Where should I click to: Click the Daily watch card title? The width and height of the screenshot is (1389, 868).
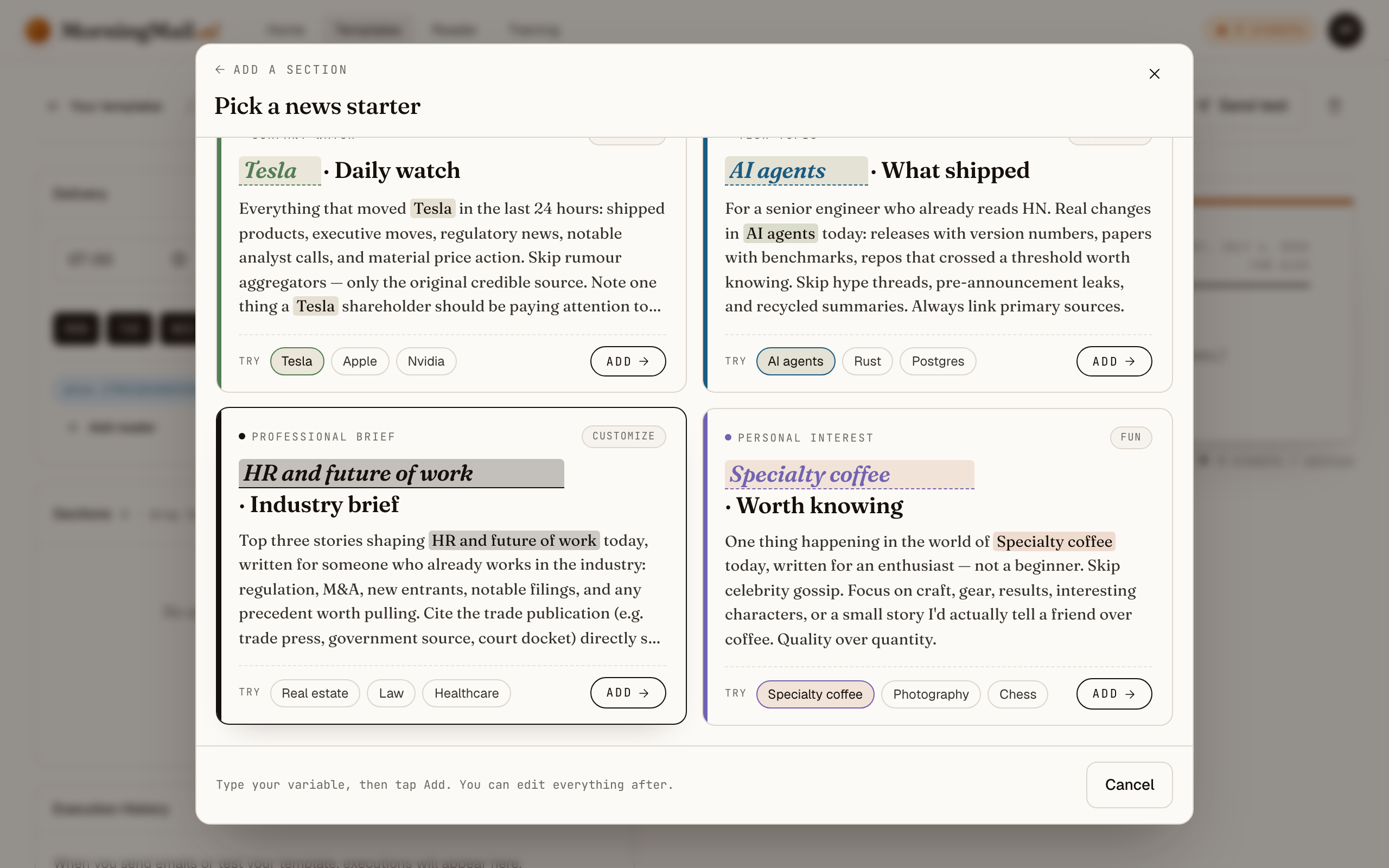pyautogui.click(x=397, y=170)
